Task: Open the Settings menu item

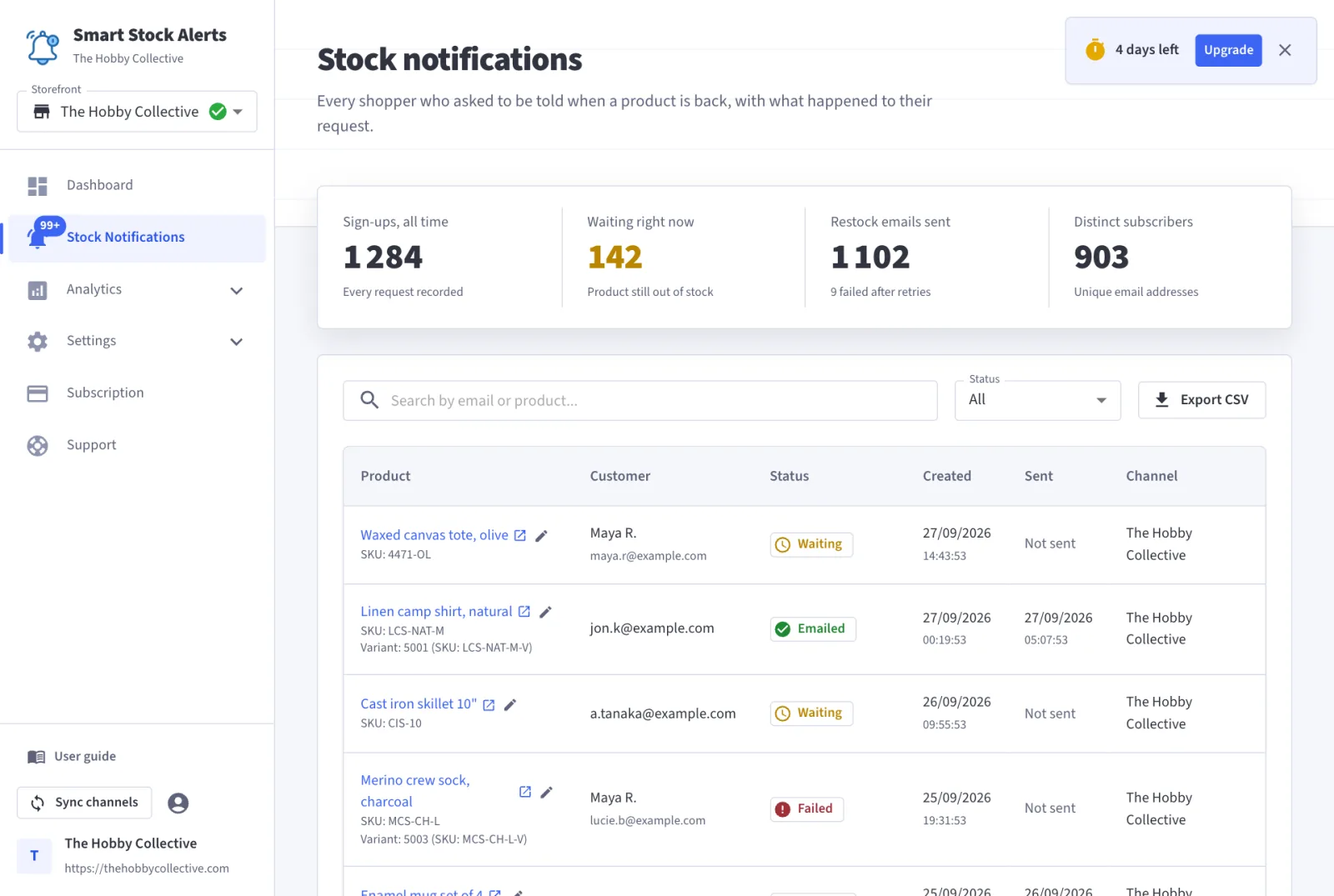Action: 137,341
